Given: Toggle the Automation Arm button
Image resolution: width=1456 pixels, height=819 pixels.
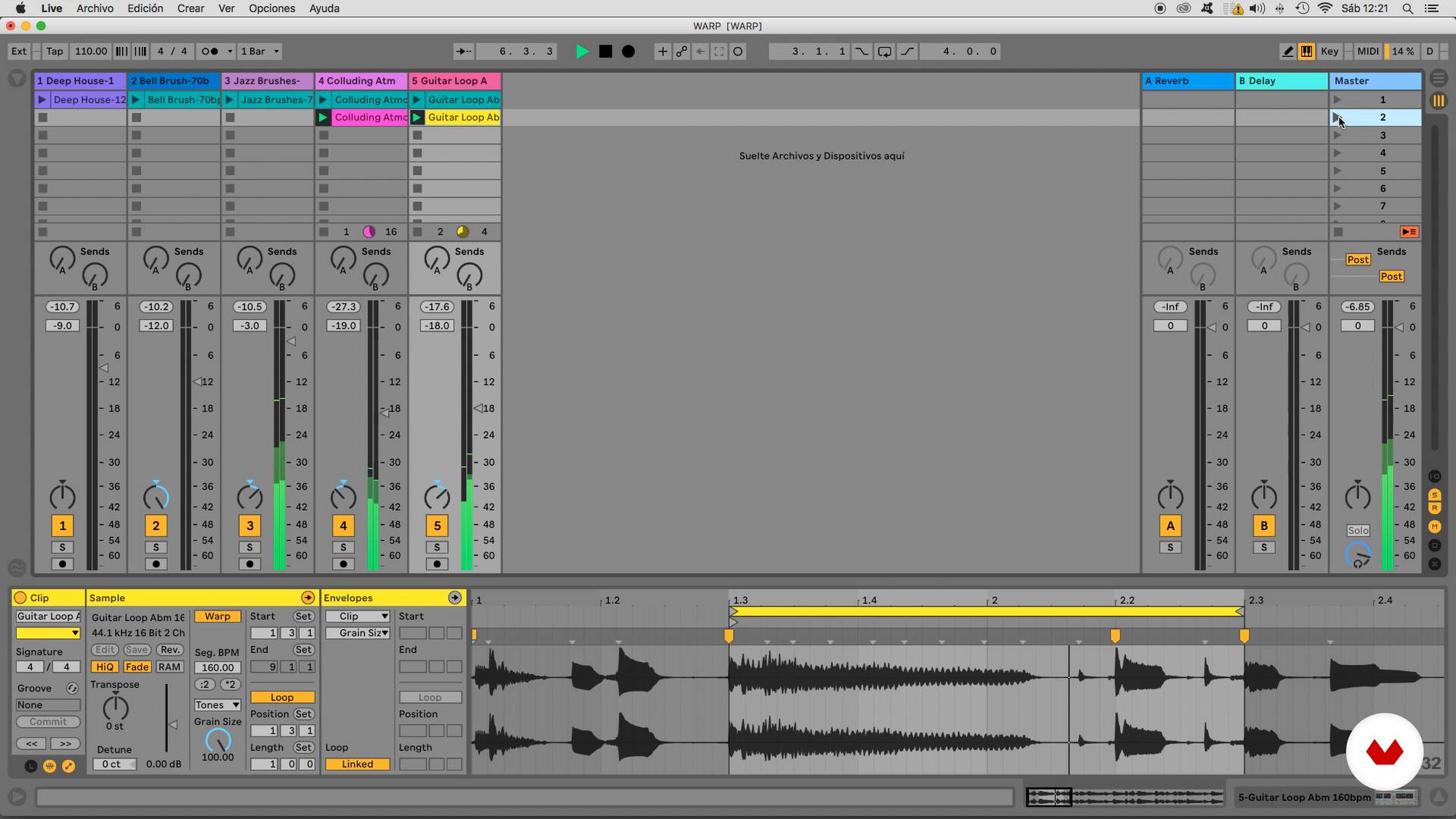Looking at the screenshot, I should [681, 52].
